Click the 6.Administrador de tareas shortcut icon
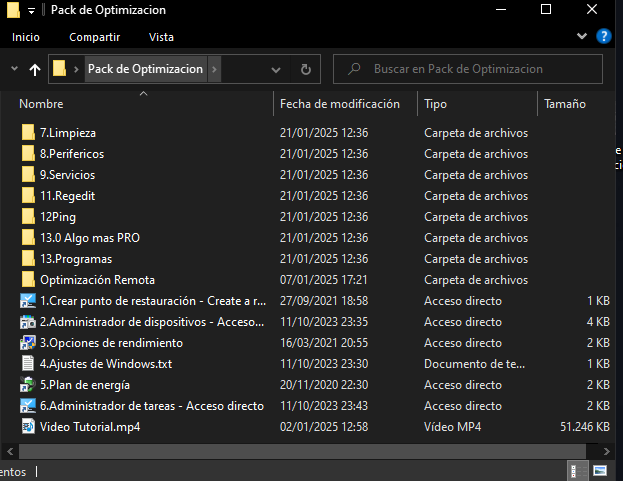623x481 pixels. tap(28, 406)
